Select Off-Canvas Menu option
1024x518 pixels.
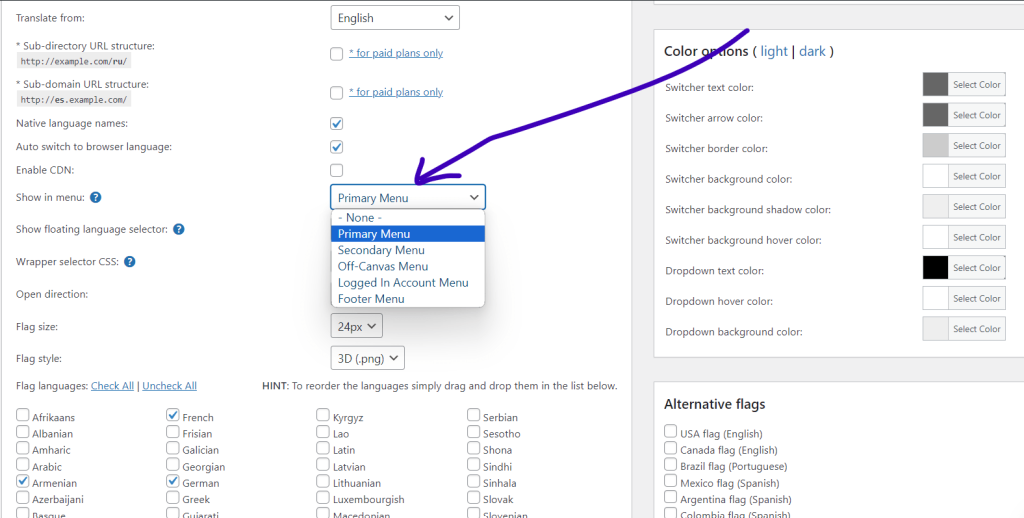pos(408,267)
